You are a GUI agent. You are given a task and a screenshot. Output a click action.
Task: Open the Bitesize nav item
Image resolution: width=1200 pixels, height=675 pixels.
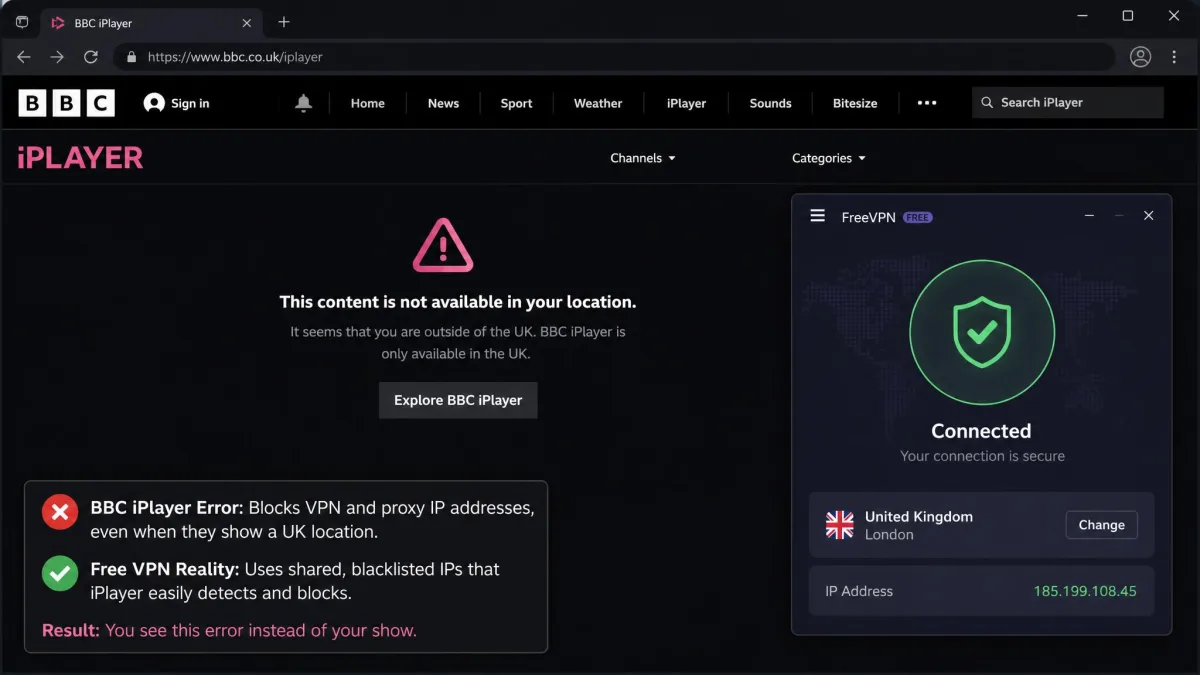pos(855,103)
